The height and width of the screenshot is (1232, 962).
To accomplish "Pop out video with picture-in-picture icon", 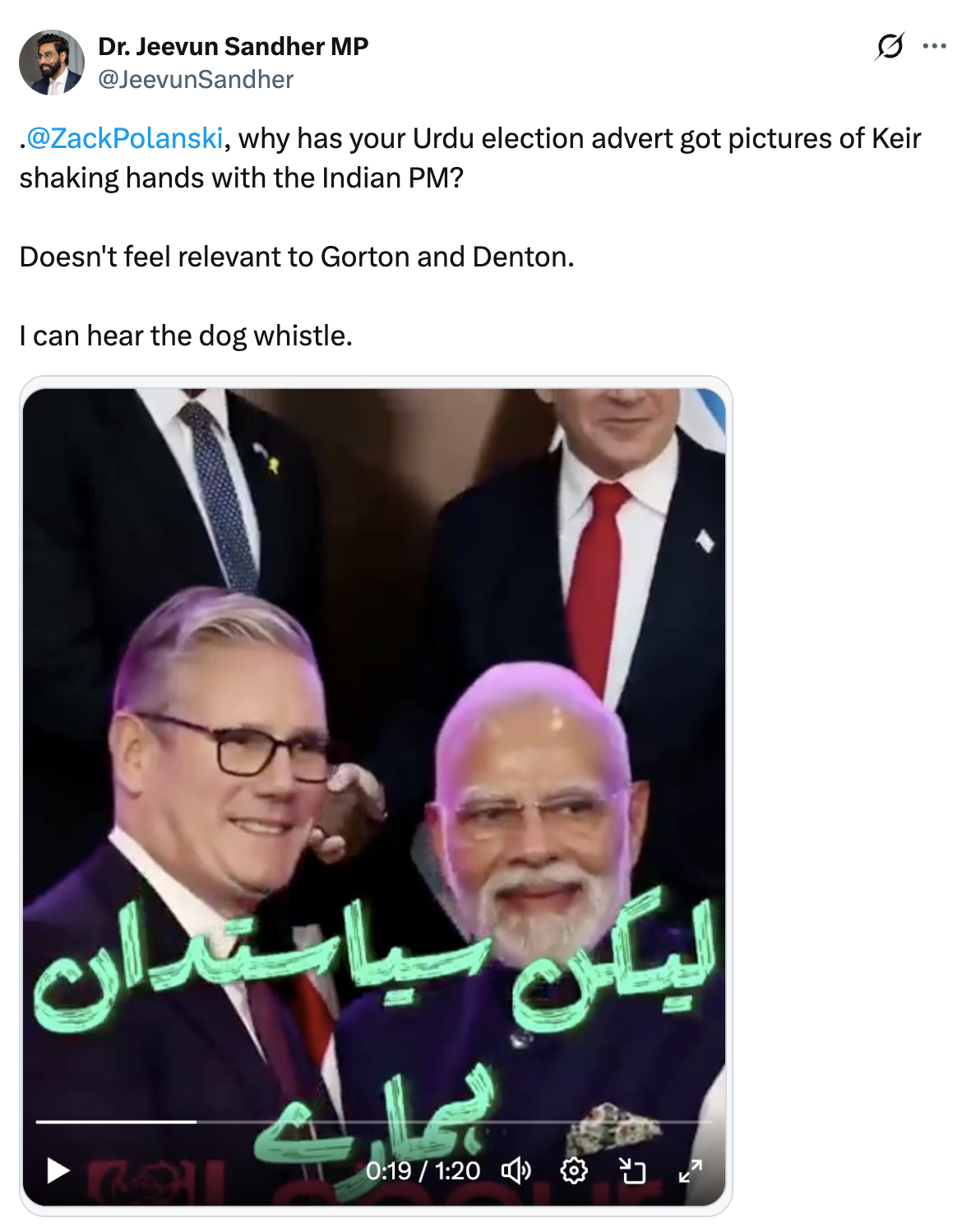I will [631, 1169].
